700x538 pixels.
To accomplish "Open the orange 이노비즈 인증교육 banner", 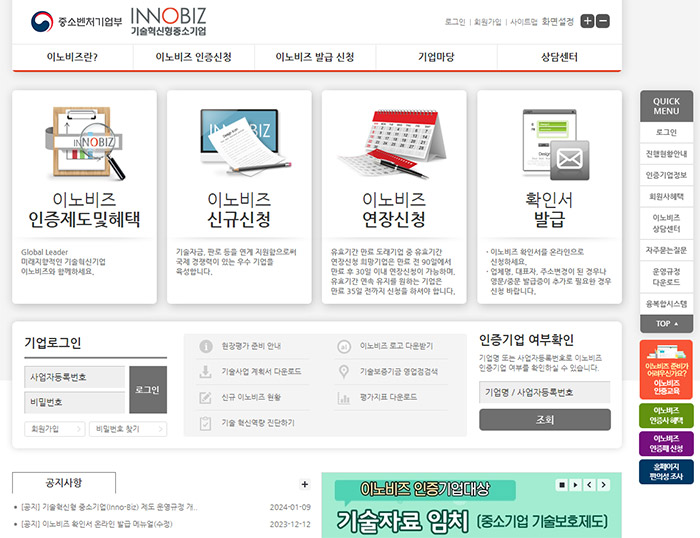I will click(x=666, y=369).
